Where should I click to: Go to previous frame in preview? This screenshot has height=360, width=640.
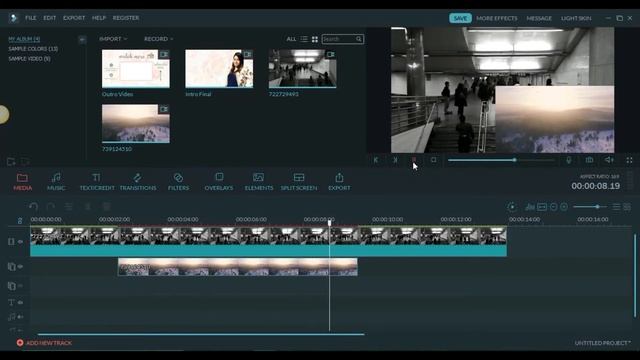tap(376, 160)
